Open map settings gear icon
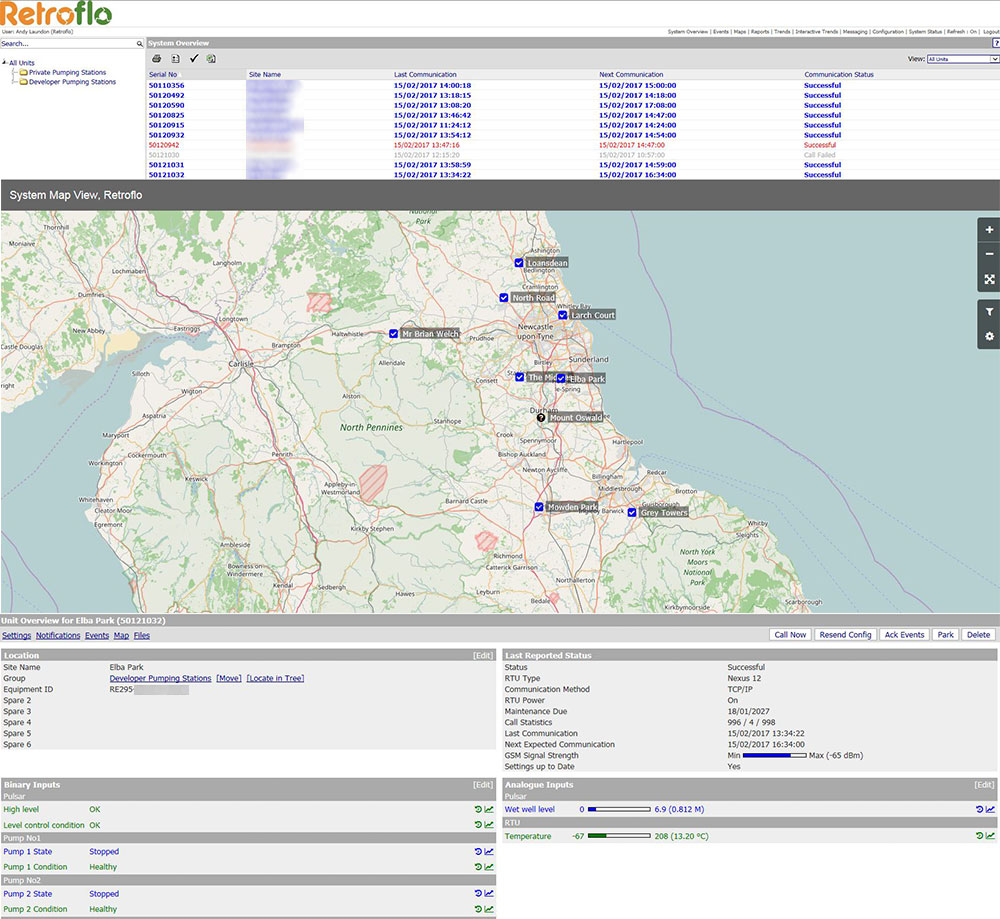Screen dimensions: 1000x919 click(989, 336)
